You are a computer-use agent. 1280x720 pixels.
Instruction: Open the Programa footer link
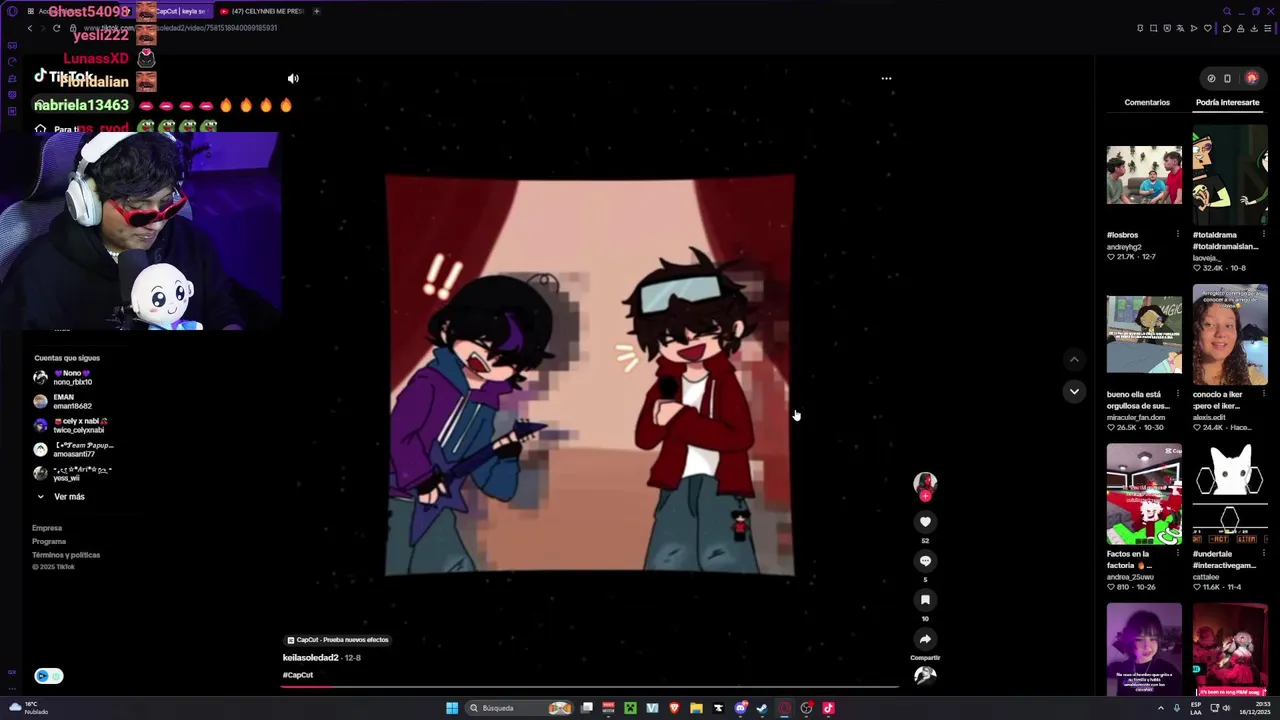pyautogui.click(x=49, y=542)
